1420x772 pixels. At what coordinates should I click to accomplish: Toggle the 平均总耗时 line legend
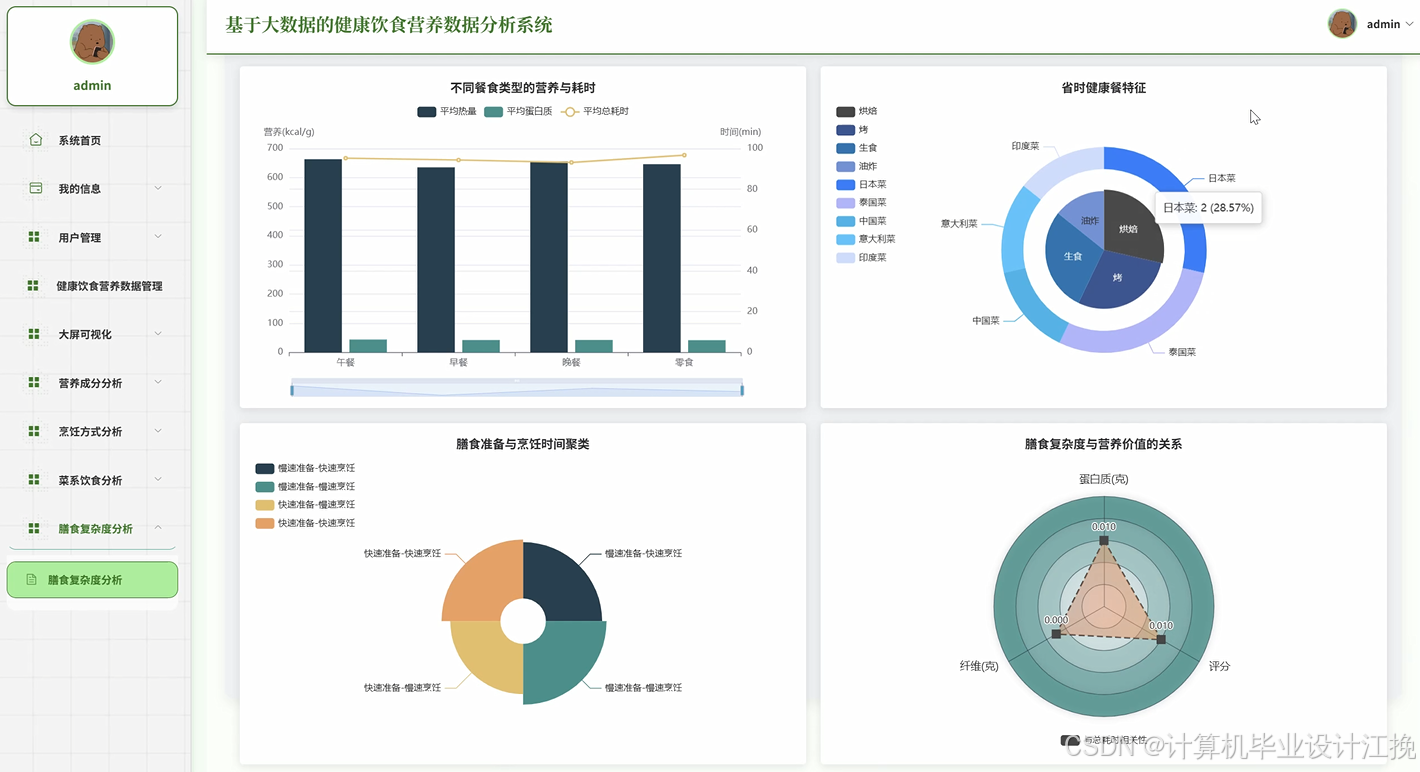[x=594, y=112]
